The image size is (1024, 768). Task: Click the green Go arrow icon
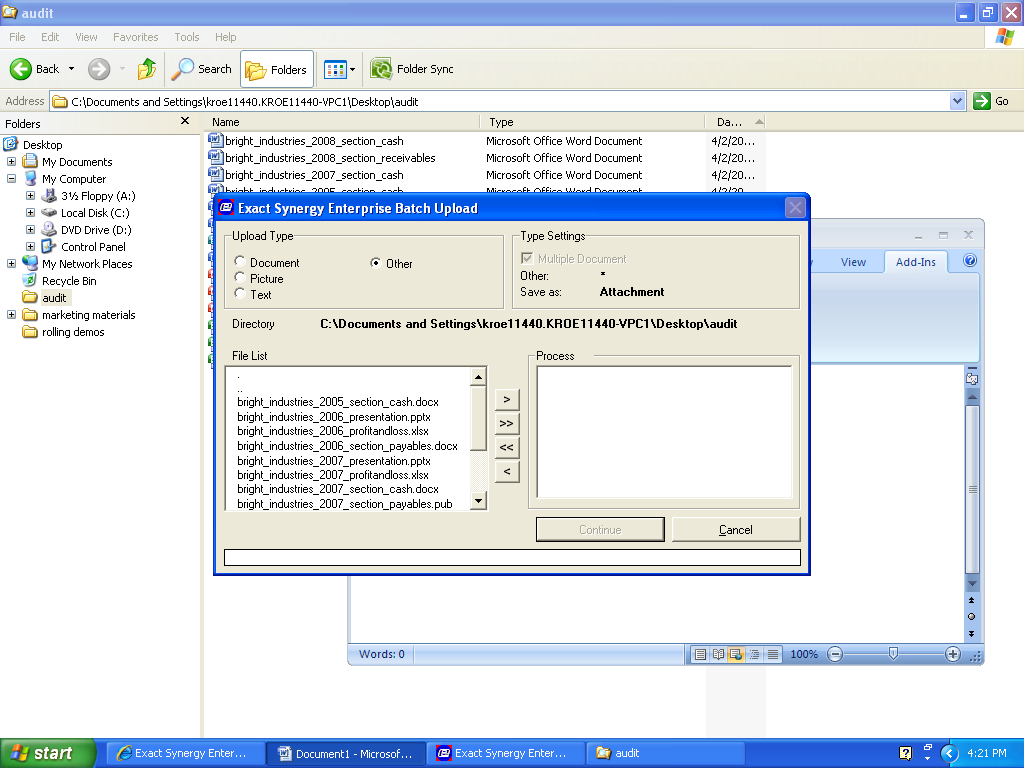coord(982,101)
